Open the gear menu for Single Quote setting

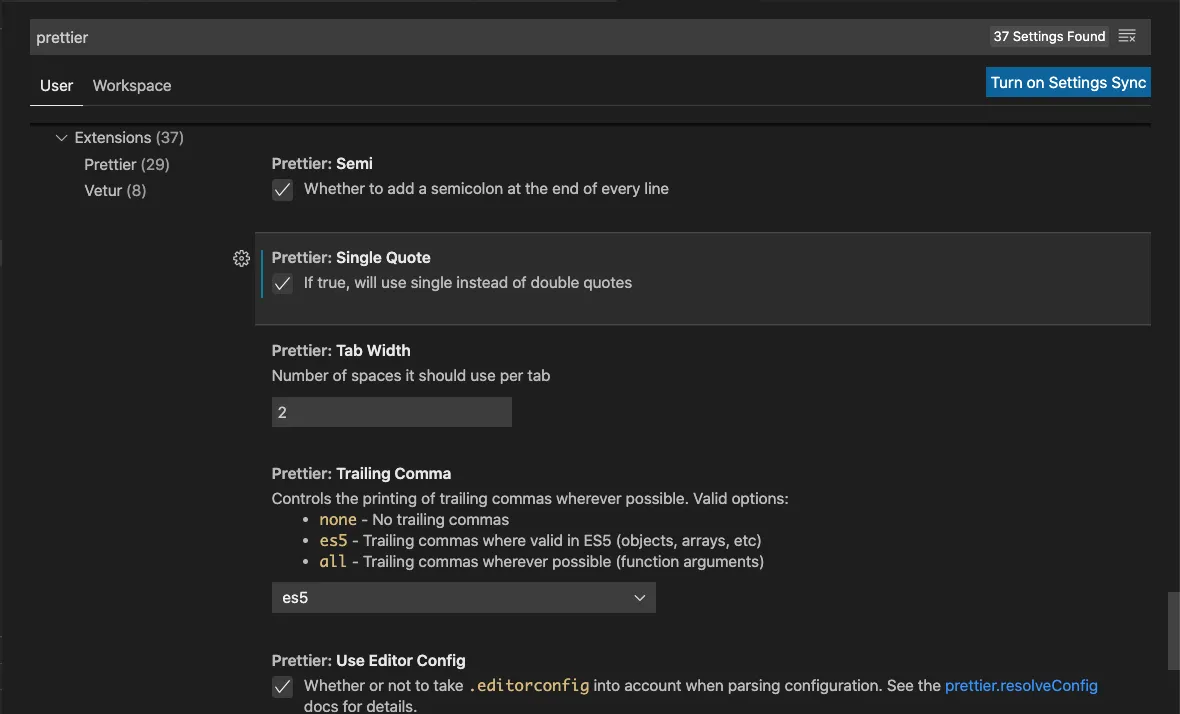(241, 258)
